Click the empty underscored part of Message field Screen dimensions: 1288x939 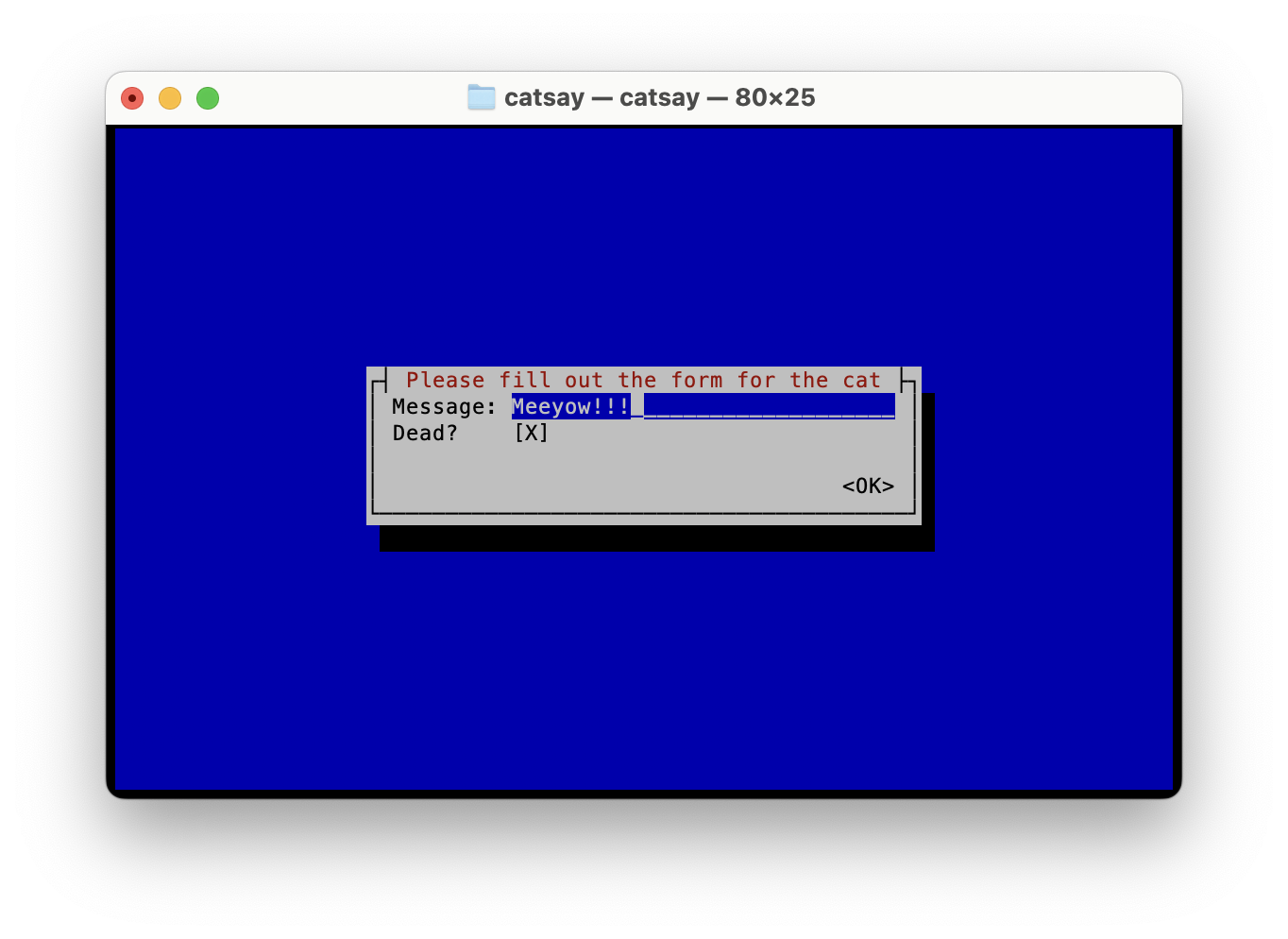coord(769,407)
